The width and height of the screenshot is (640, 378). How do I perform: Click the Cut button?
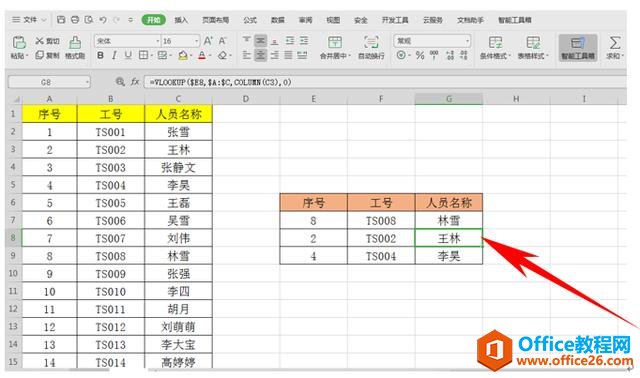[47, 41]
